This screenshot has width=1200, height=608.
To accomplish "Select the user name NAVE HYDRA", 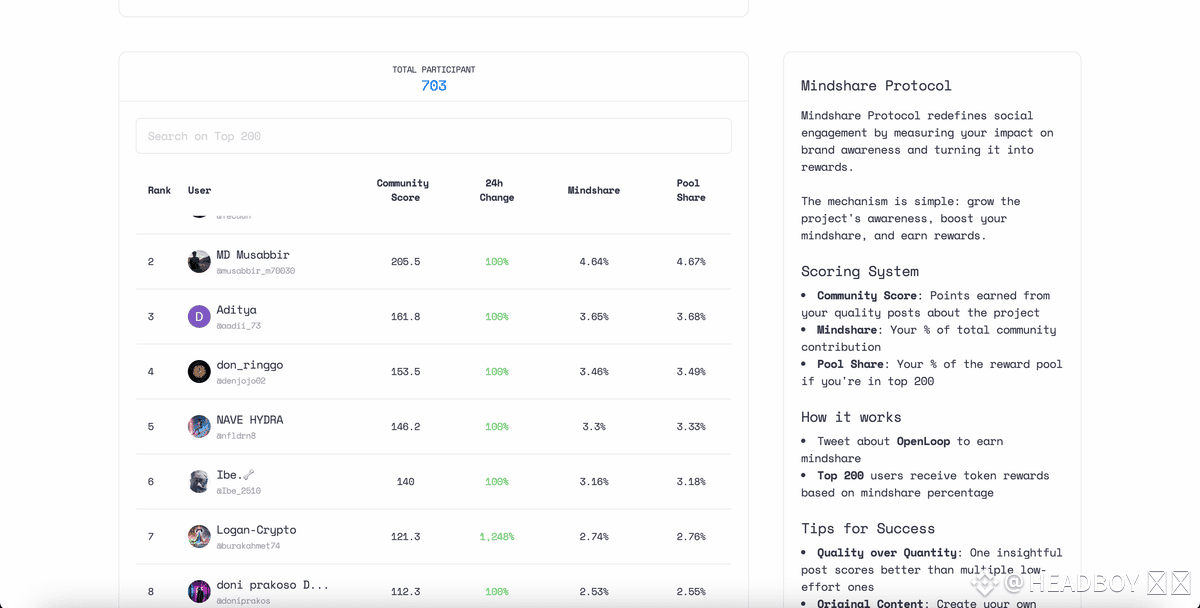I will point(250,420).
